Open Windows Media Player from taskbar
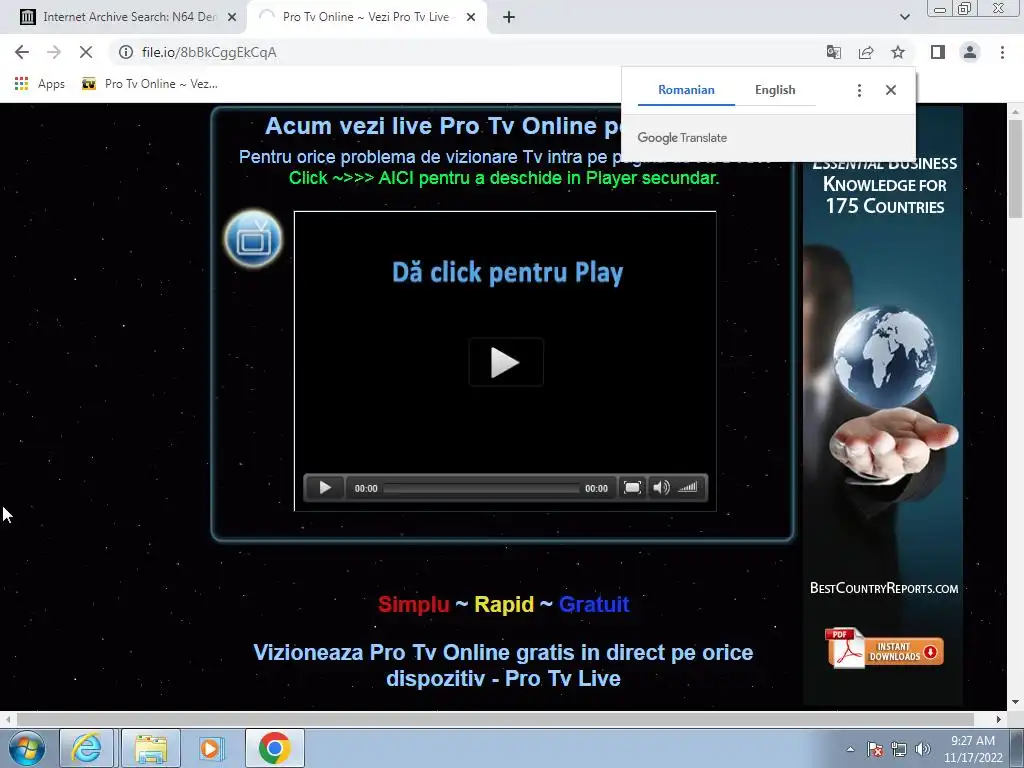This screenshot has width=1024, height=768. [211, 748]
